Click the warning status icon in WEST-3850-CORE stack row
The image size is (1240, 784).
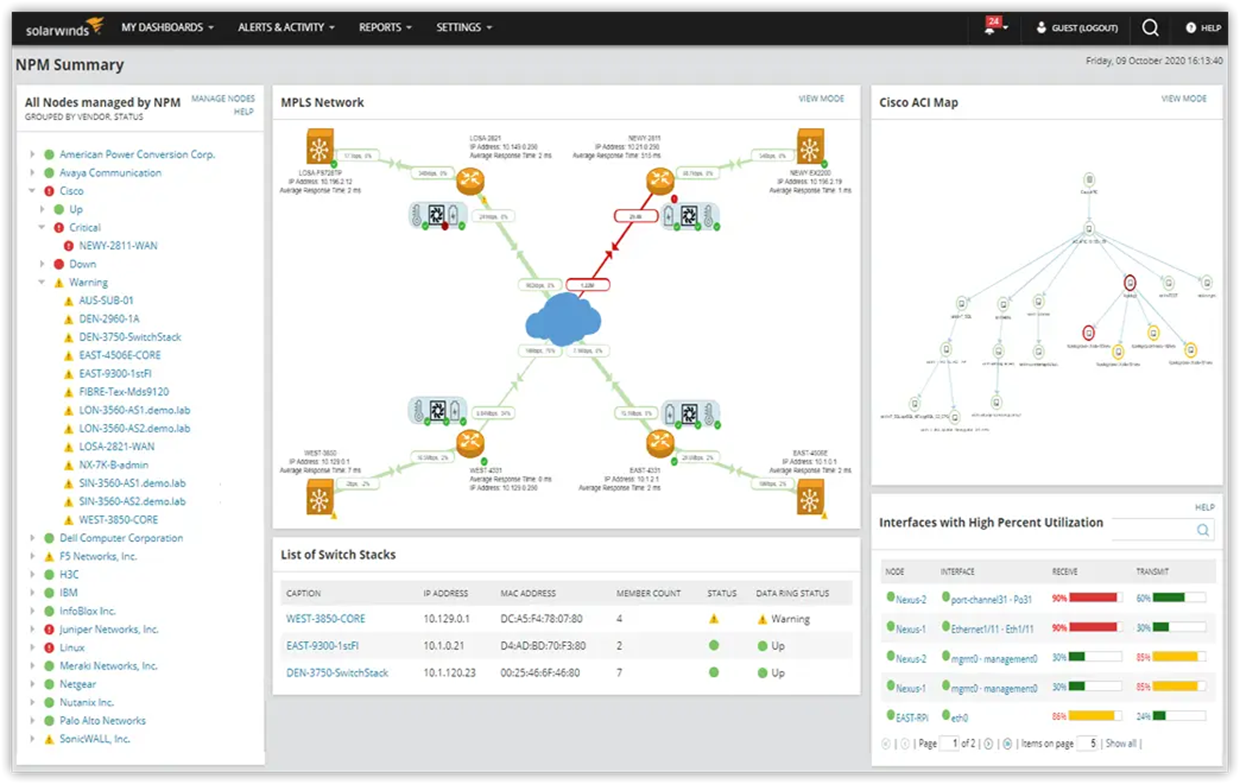pos(714,619)
